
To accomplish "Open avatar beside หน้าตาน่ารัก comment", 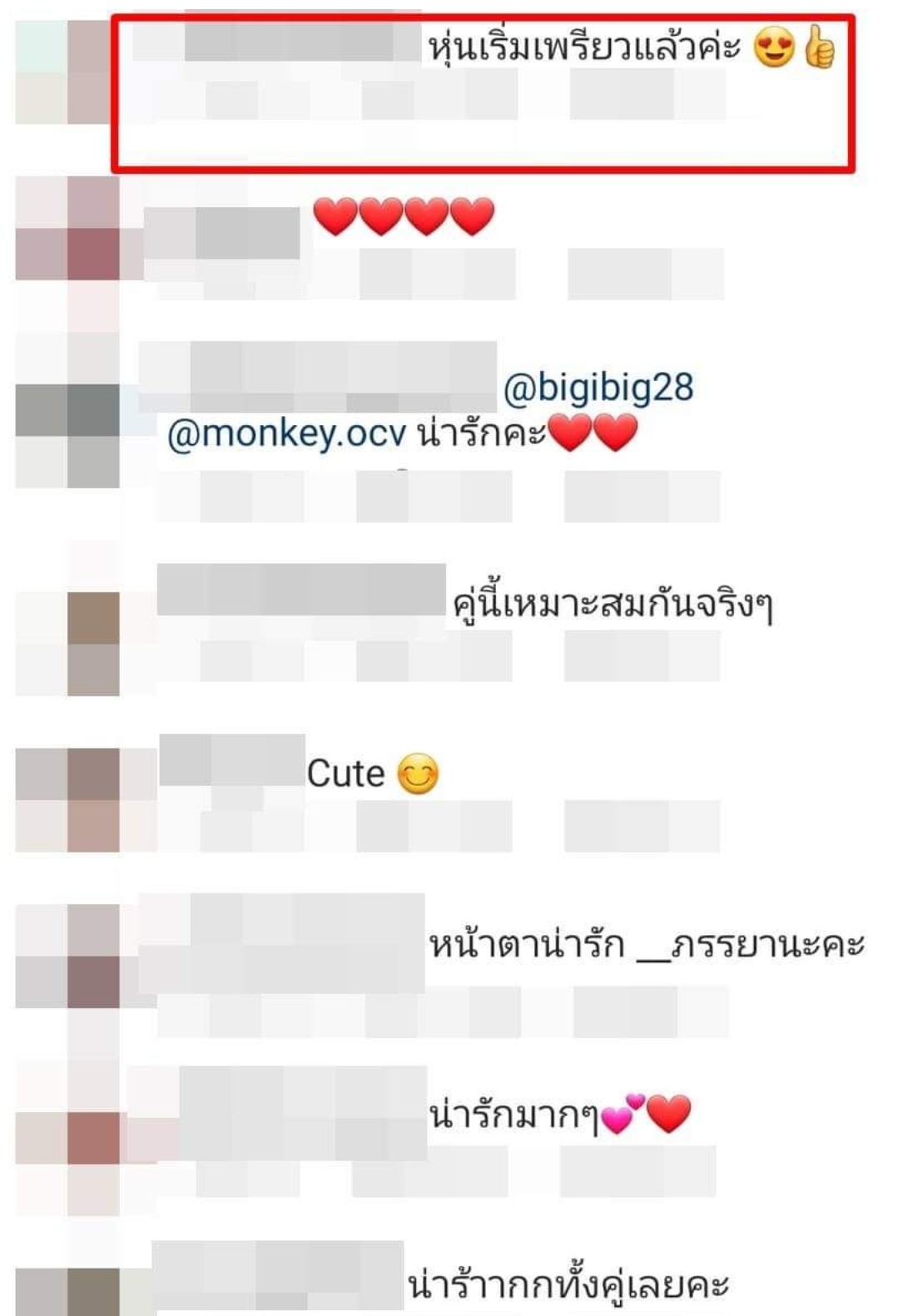I will tap(67, 956).
